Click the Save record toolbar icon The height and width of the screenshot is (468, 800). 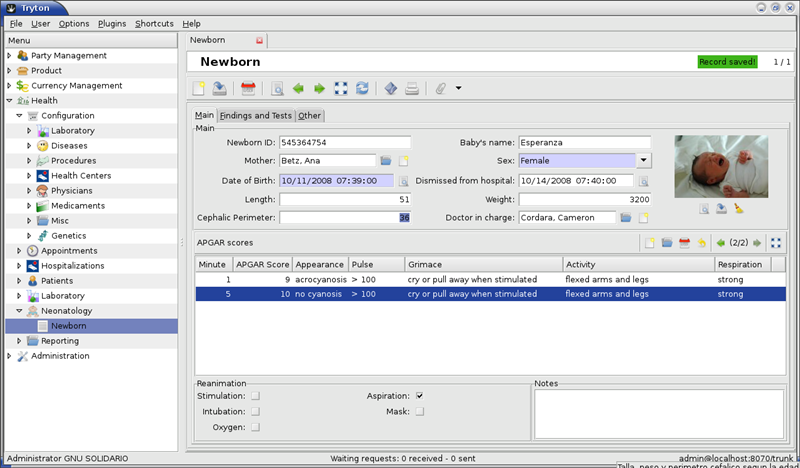pos(219,88)
